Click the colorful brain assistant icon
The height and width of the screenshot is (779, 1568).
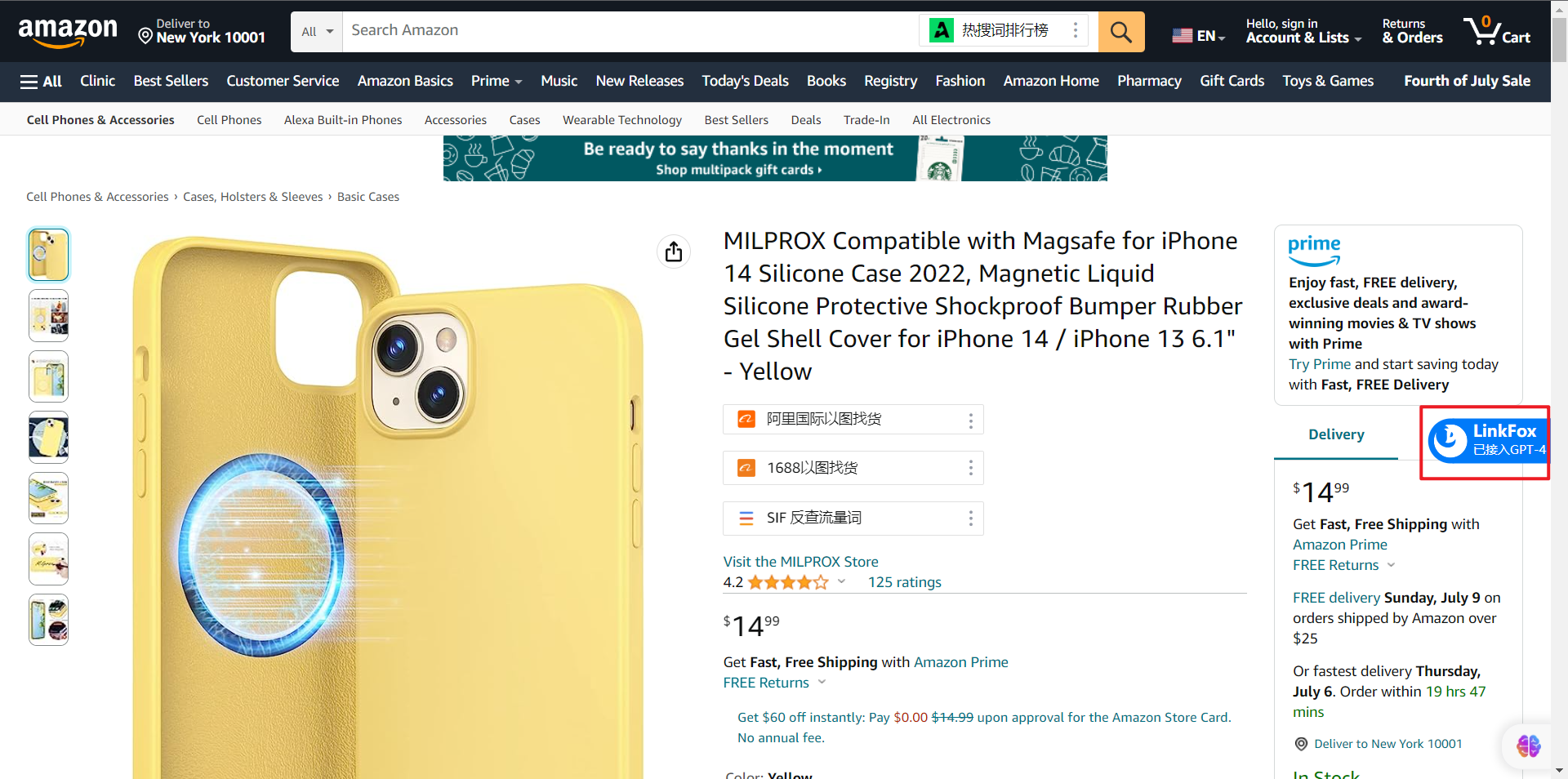pyautogui.click(x=1528, y=746)
